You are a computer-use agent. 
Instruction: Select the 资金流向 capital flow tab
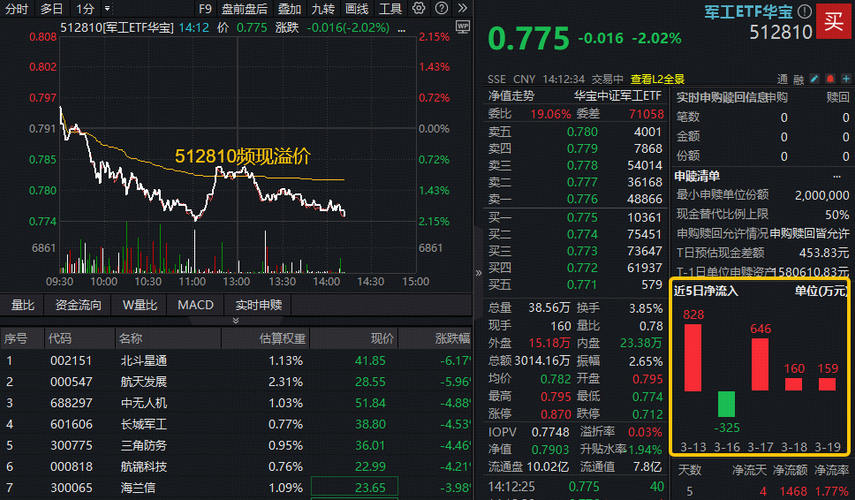(78, 305)
